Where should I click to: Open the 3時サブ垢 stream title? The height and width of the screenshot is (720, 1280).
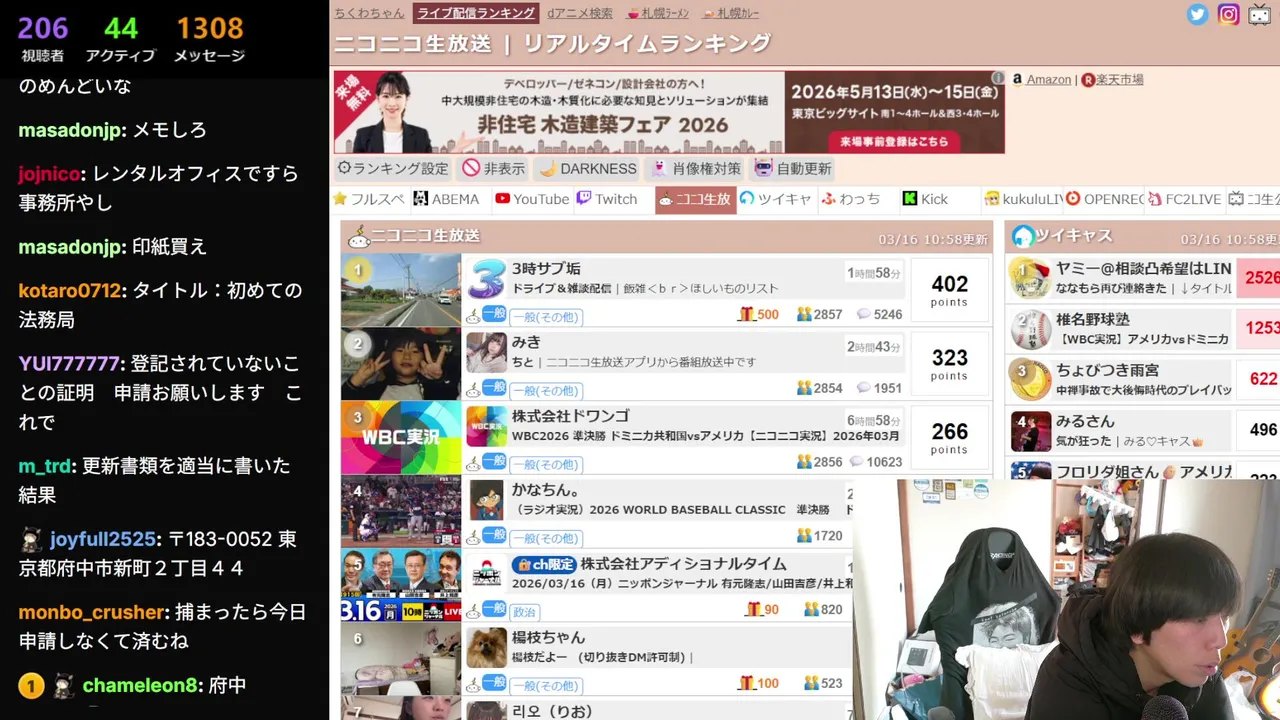[546, 268]
